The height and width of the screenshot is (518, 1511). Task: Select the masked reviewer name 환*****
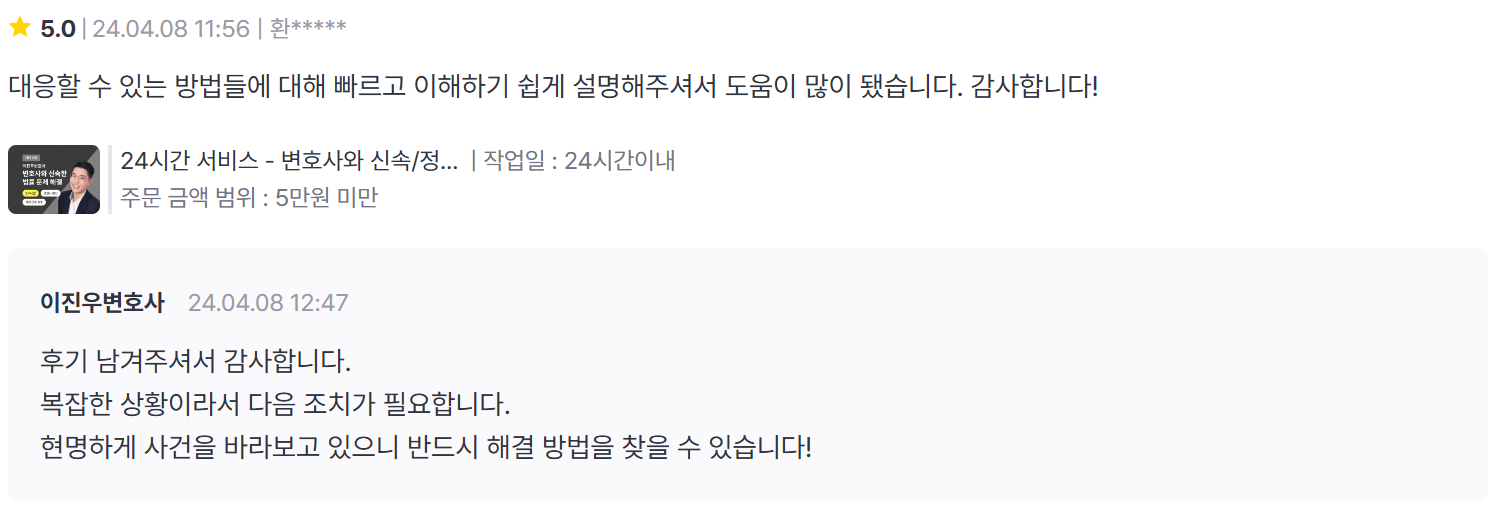(308, 29)
